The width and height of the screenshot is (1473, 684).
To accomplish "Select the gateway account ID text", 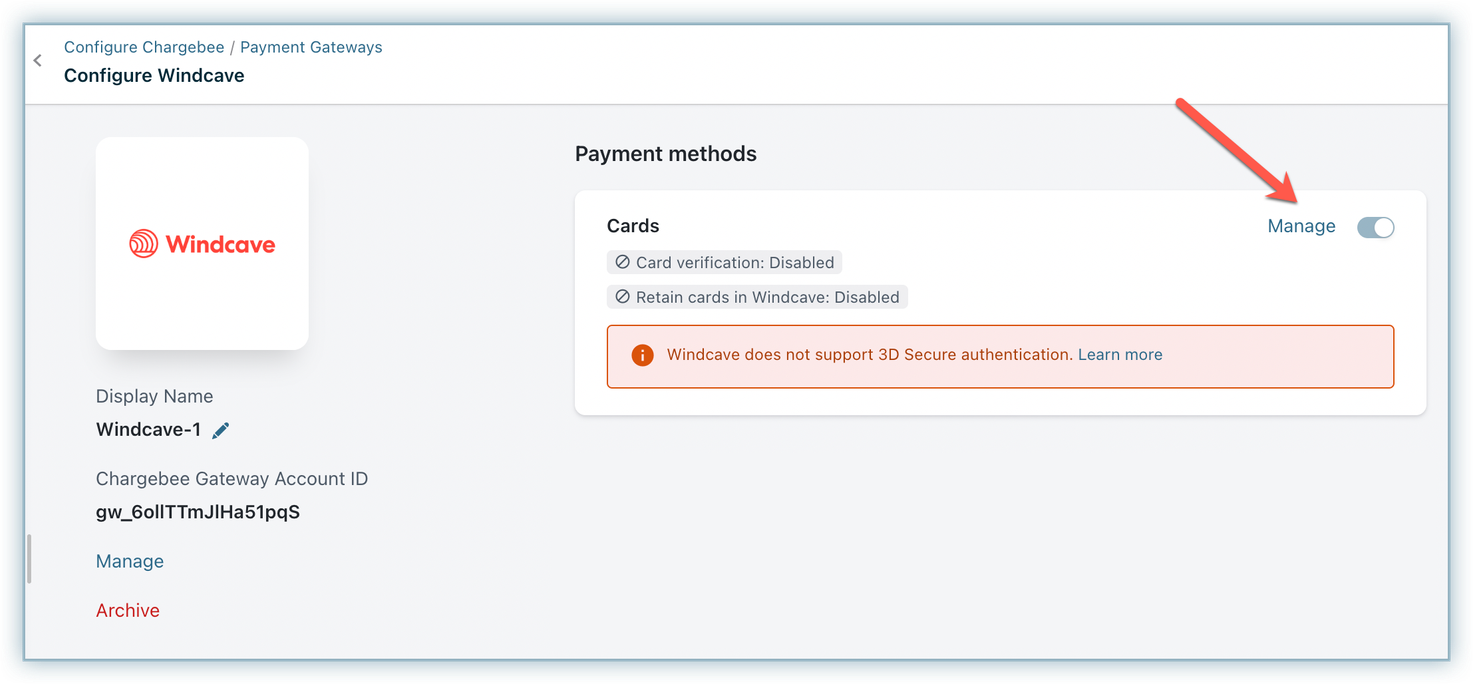I will pos(198,512).
